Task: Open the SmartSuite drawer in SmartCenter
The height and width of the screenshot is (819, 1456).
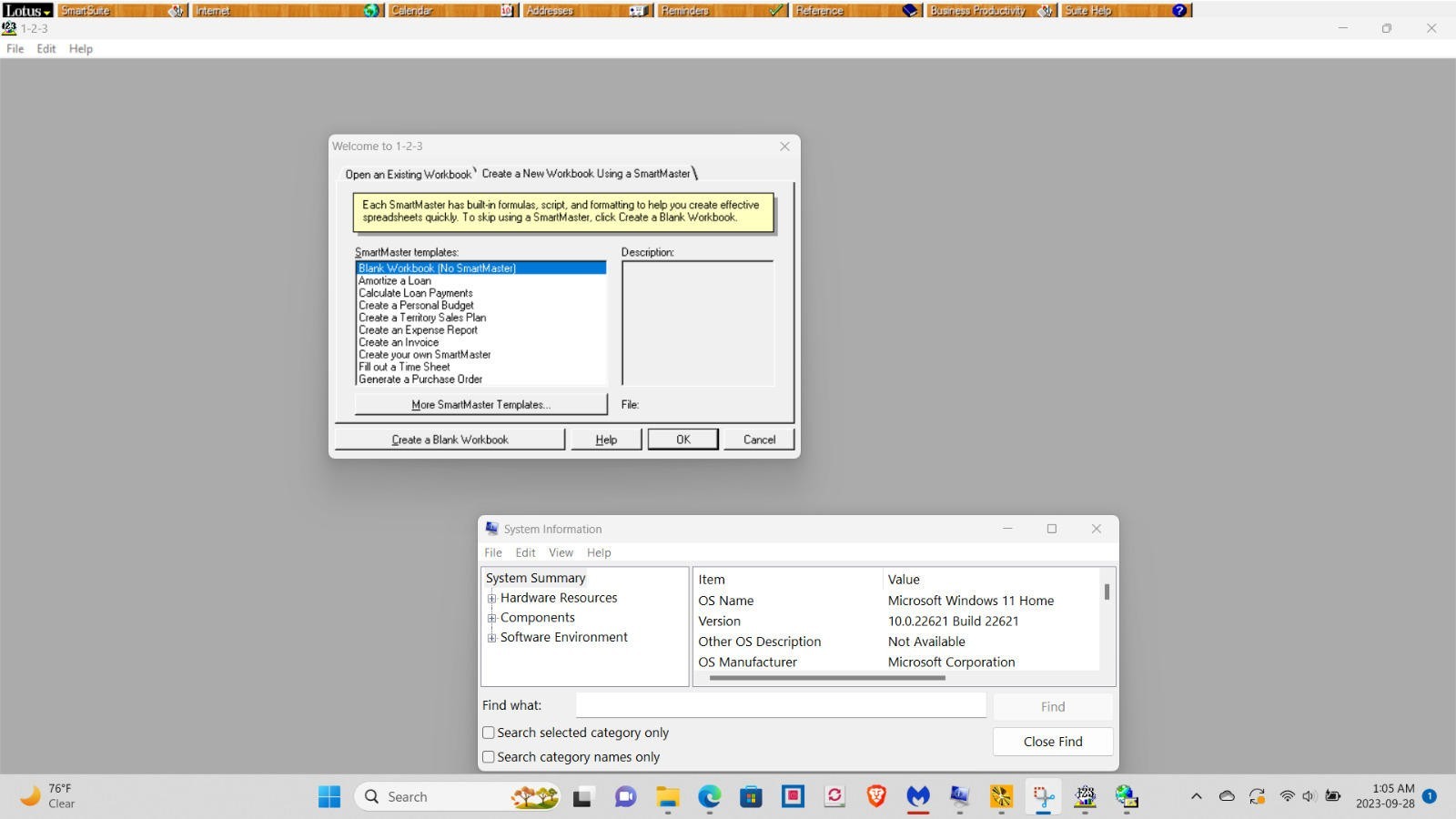Action: pyautogui.click(x=122, y=10)
